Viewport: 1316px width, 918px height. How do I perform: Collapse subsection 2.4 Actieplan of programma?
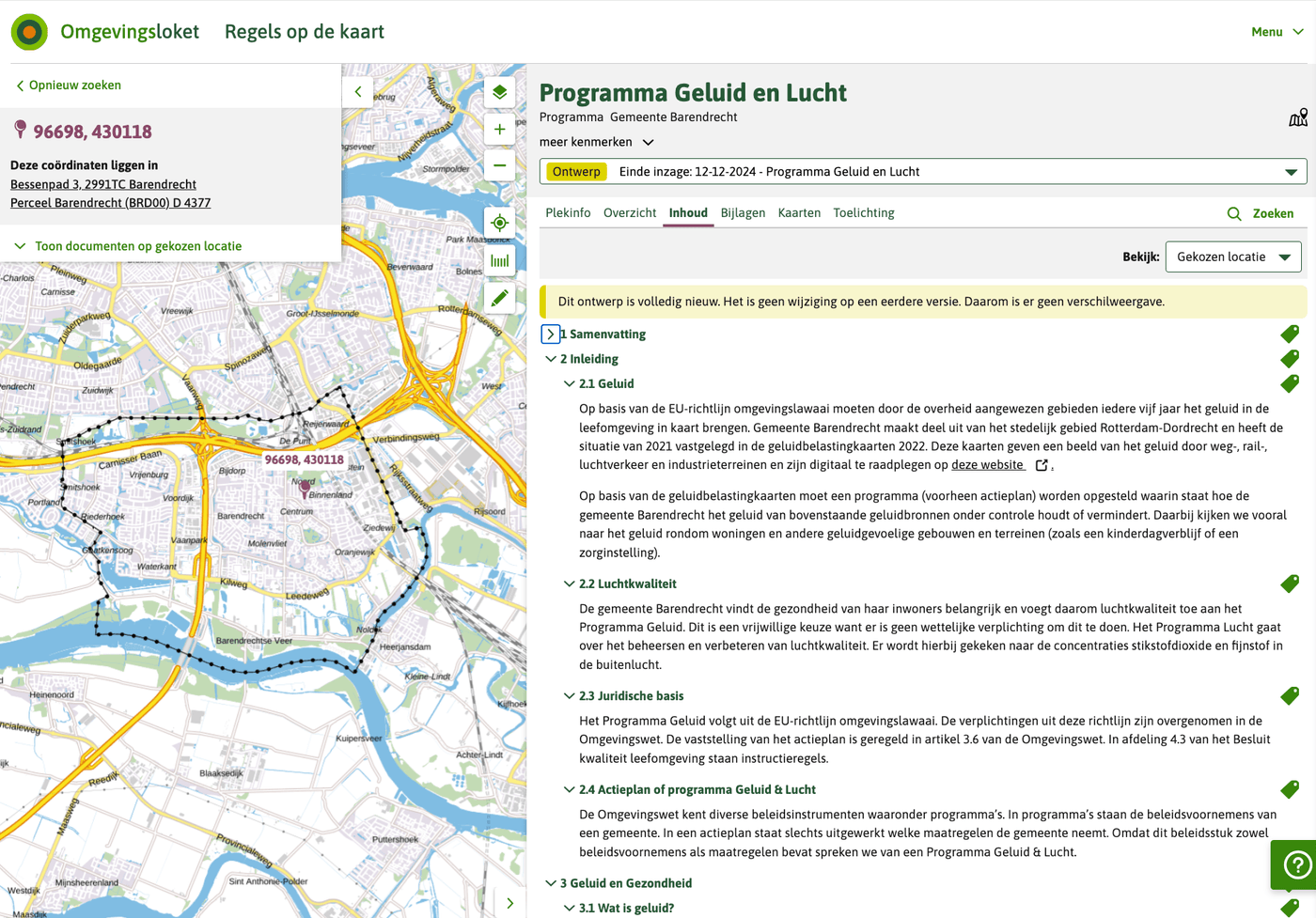569,789
